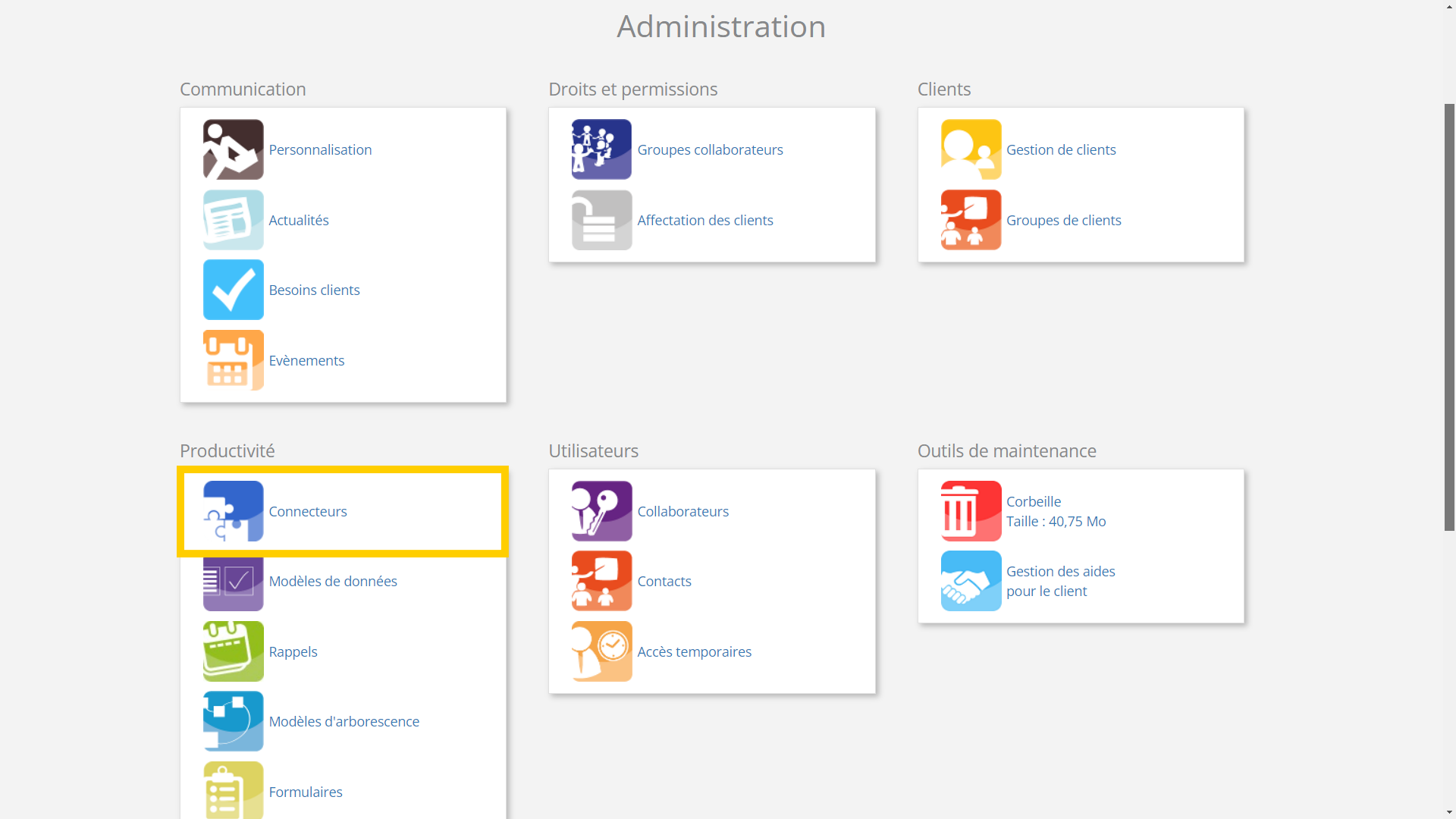Click the Connecteurs puzzle piece icon

click(x=233, y=511)
